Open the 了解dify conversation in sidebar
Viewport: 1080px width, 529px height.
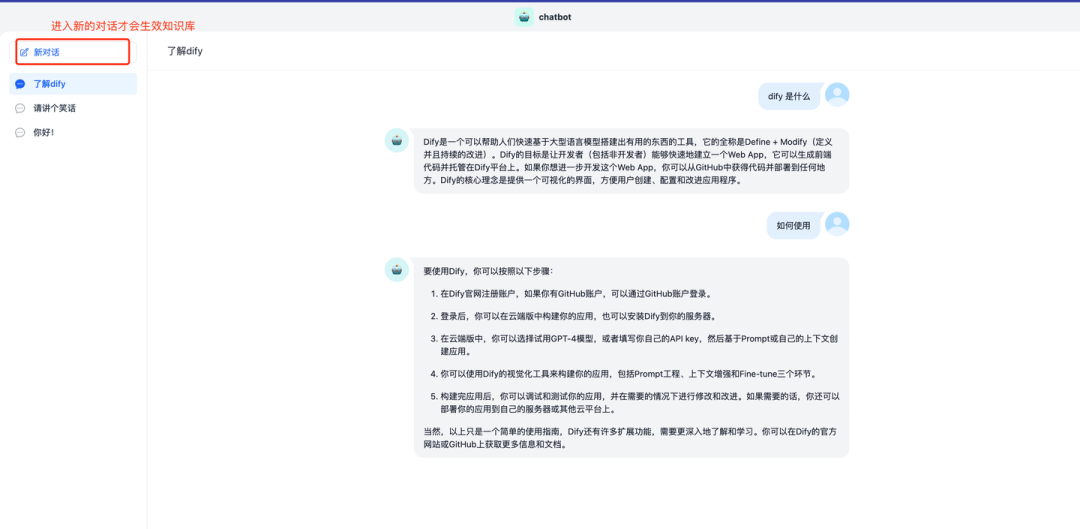[x=73, y=84]
